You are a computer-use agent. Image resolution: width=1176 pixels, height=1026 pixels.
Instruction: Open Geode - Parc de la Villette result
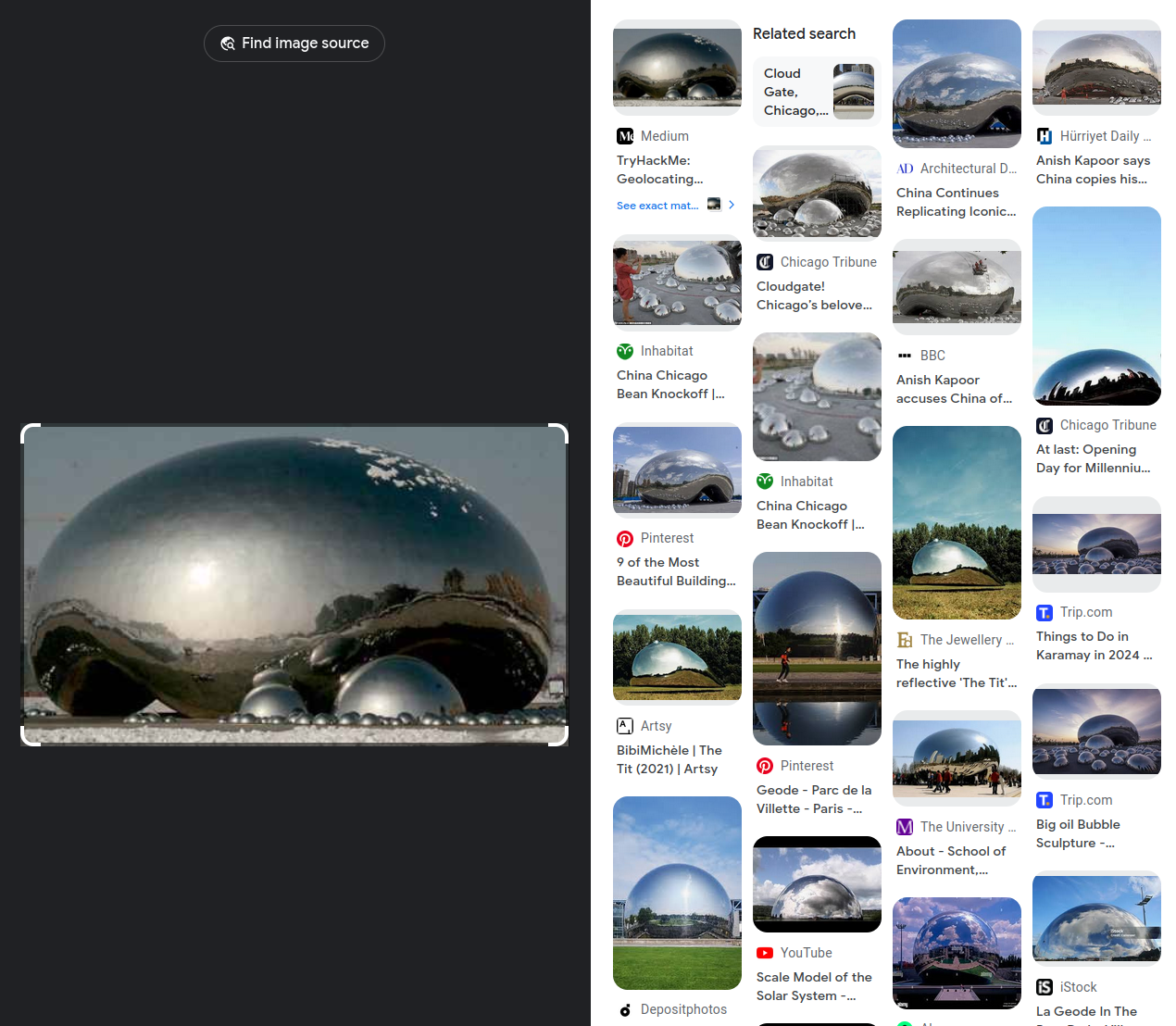[x=814, y=799]
